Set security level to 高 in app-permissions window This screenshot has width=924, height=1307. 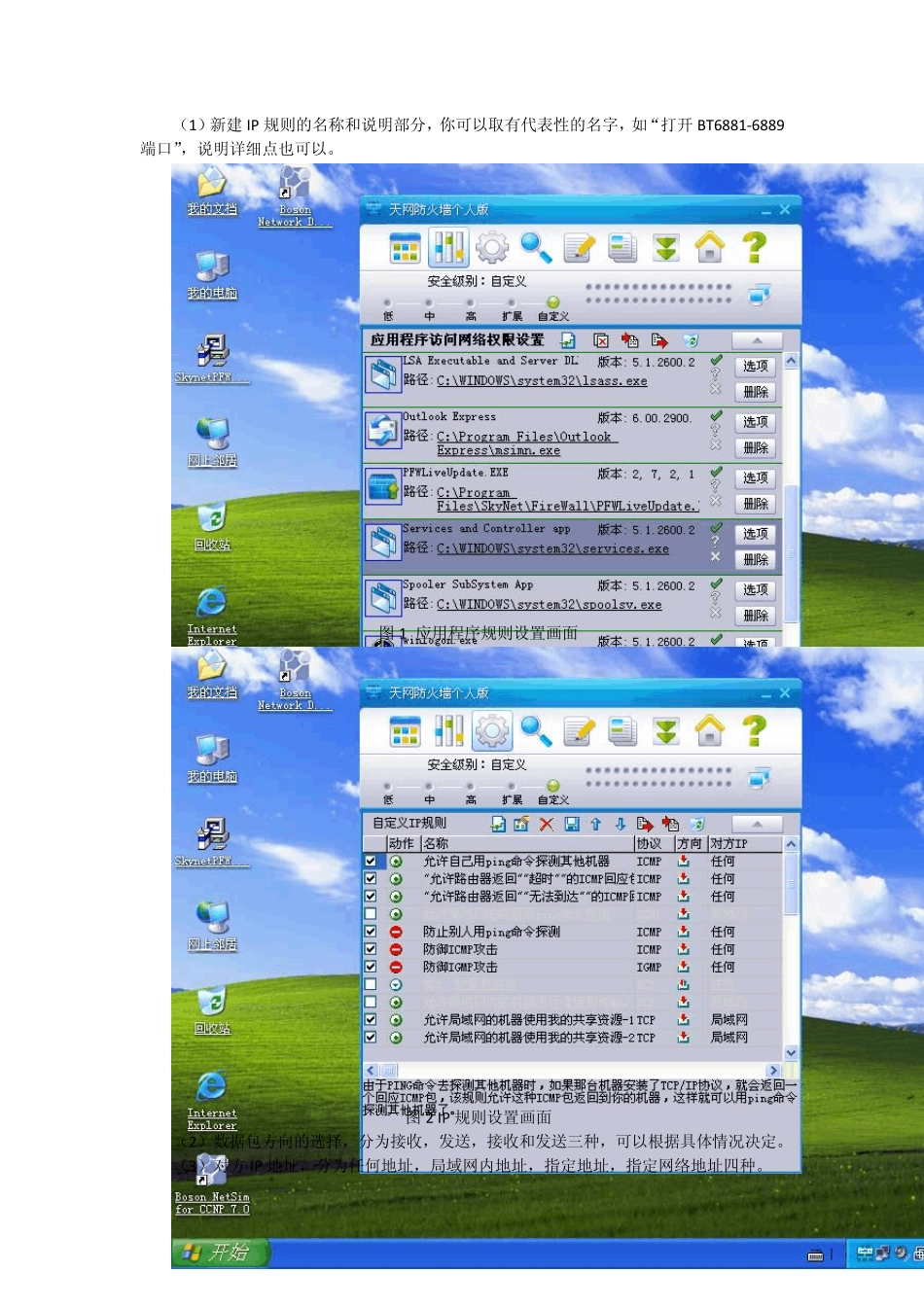[470, 303]
